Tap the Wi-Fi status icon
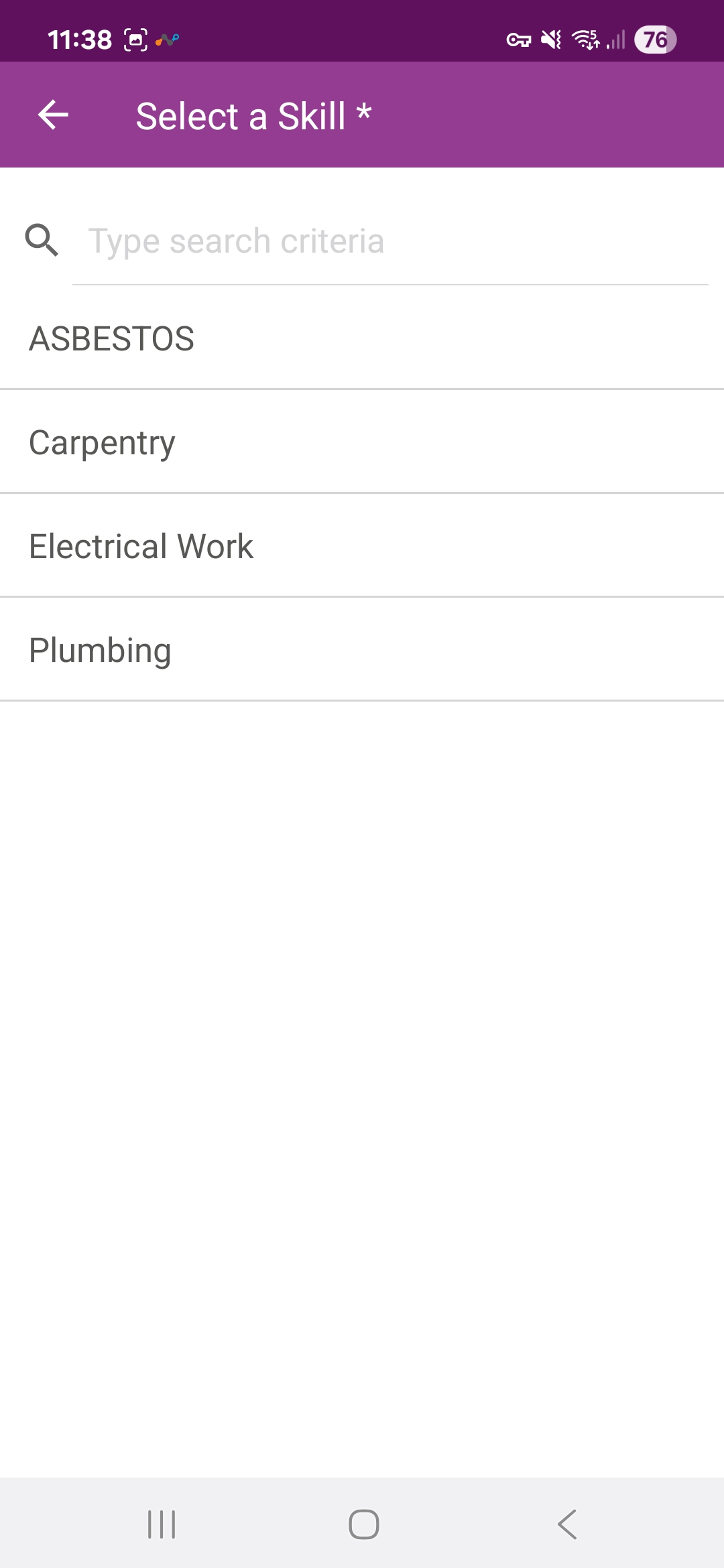The width and height of the screenshot is (724, 1568). click(x=585, y=40)
